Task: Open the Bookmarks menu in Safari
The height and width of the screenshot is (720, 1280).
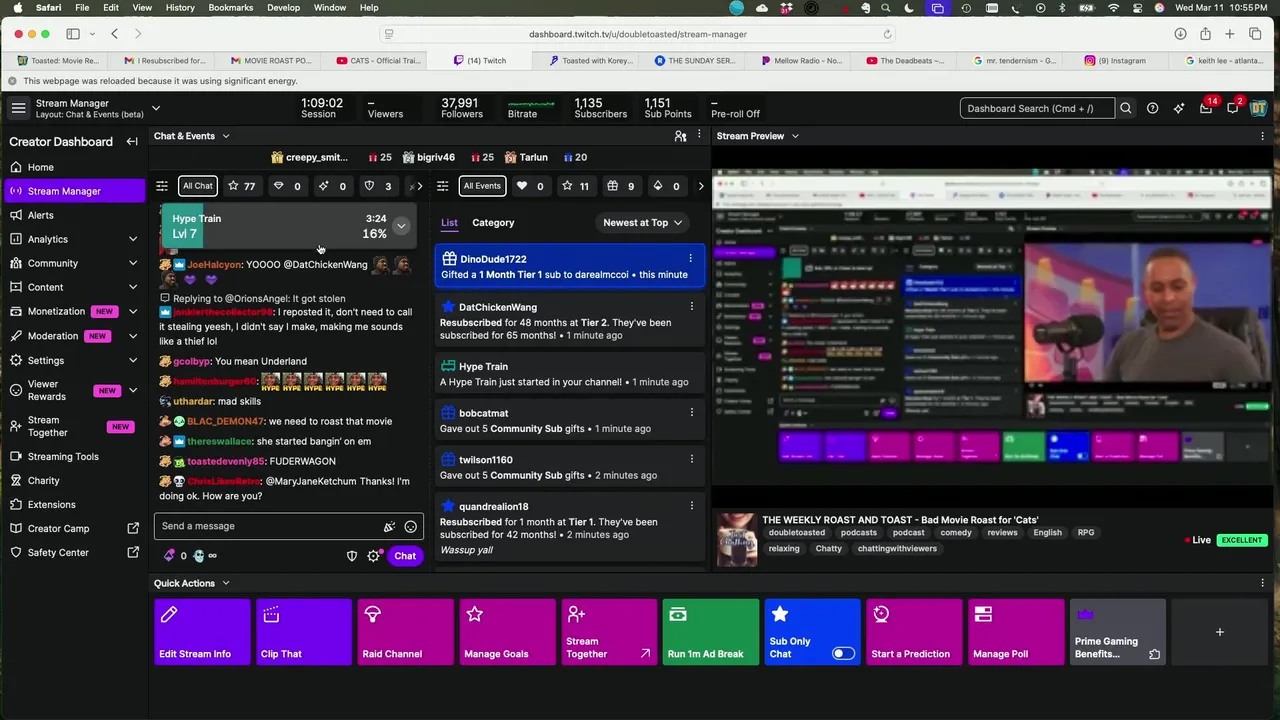Action: click(x=230, y=8)
